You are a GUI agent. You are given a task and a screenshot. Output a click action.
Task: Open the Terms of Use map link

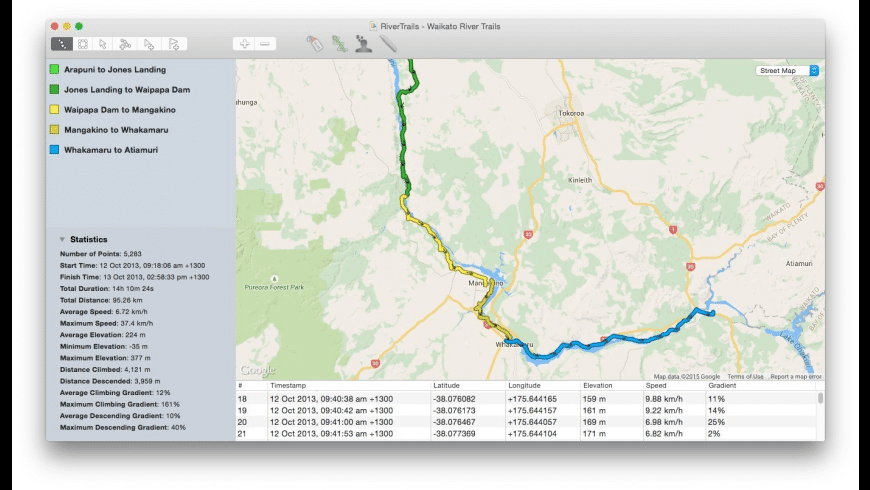pyautogui.click(x=745, y=376)
